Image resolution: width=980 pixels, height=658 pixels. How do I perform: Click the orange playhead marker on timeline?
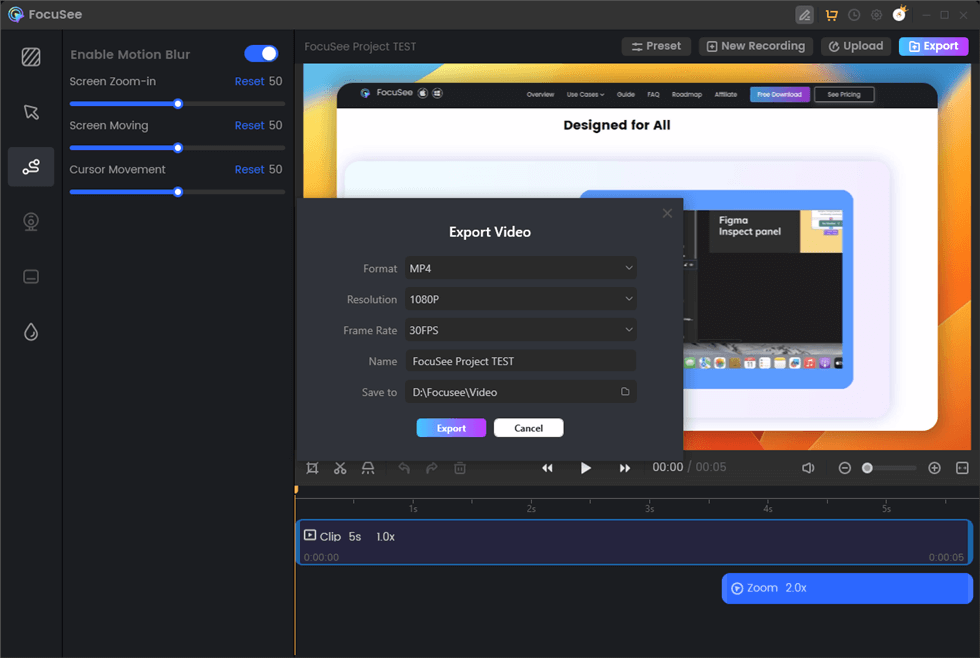[x=296, y=490]
